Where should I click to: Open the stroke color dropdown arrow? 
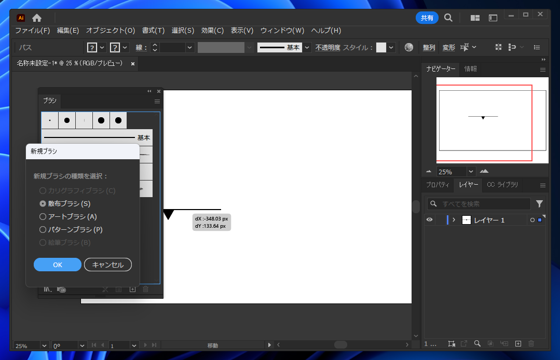tap(125, 47)
